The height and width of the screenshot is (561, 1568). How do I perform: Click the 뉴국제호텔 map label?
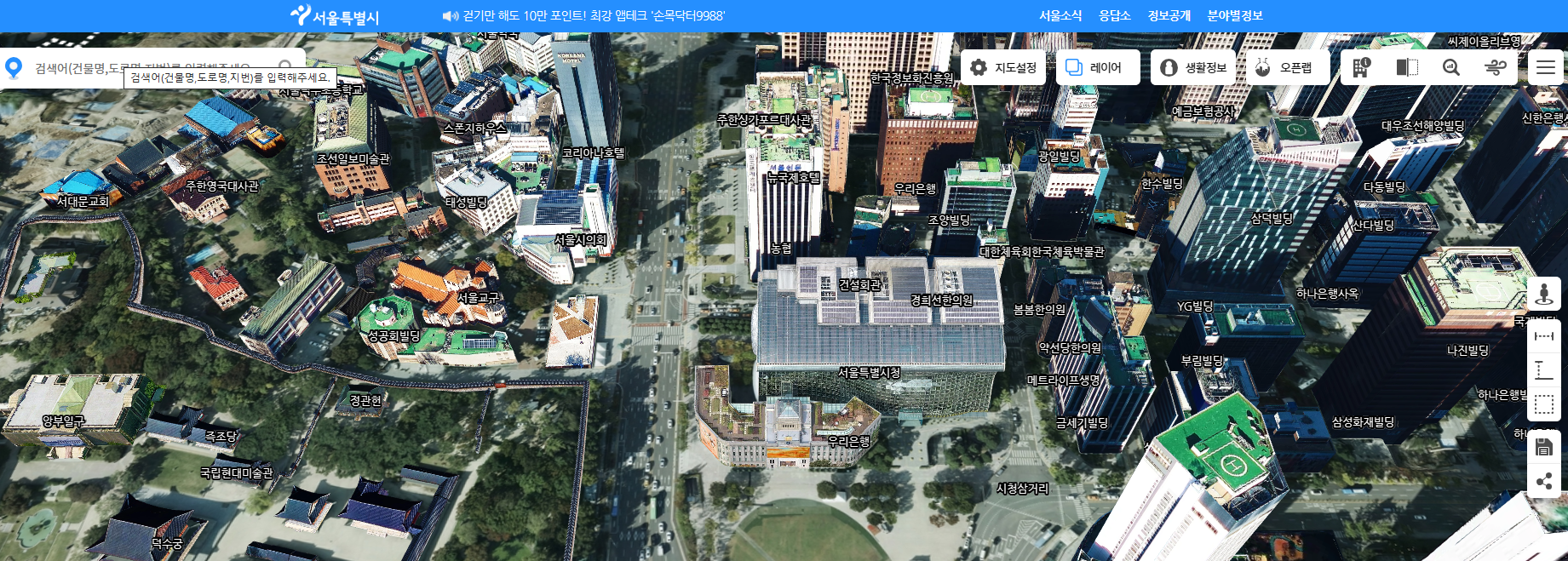[794, 177]
